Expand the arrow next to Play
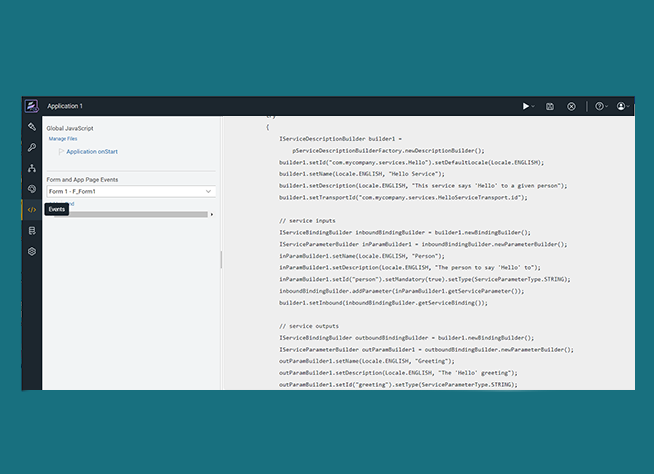The width and height of the screenshot is (654, 474). tap(533, 107)
